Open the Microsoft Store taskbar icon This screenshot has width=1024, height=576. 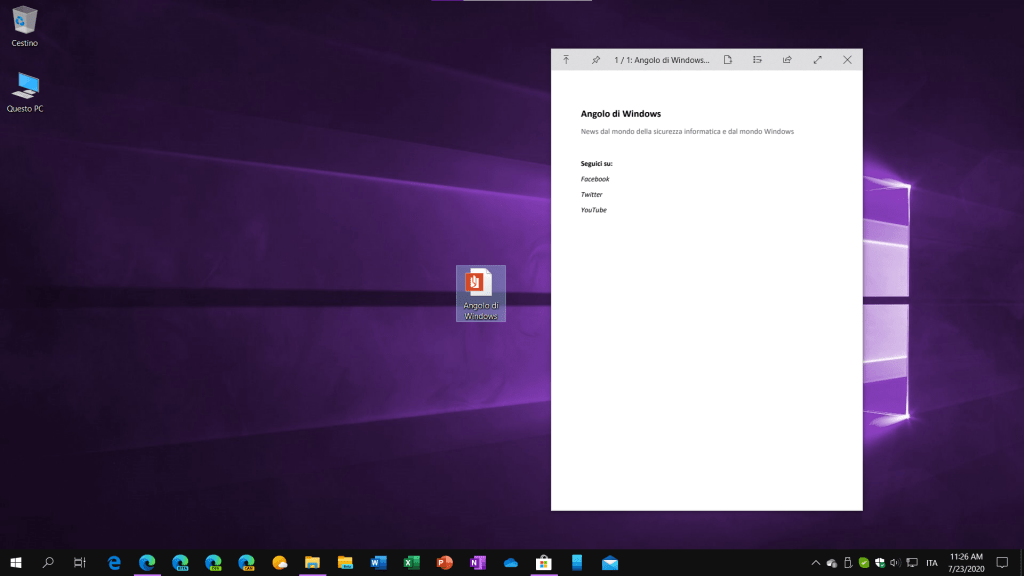click(x=543, y=563)
